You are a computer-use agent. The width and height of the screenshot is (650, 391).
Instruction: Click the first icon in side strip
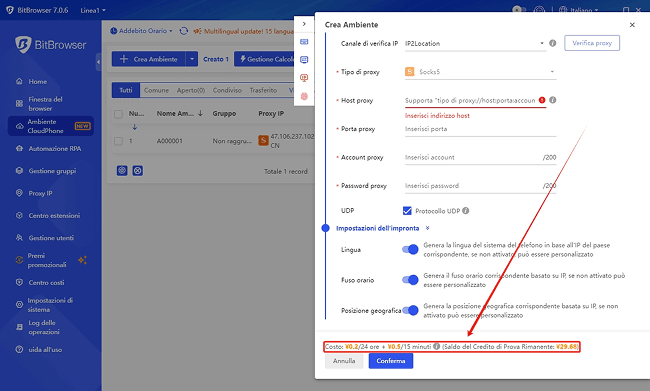[304, 41]
